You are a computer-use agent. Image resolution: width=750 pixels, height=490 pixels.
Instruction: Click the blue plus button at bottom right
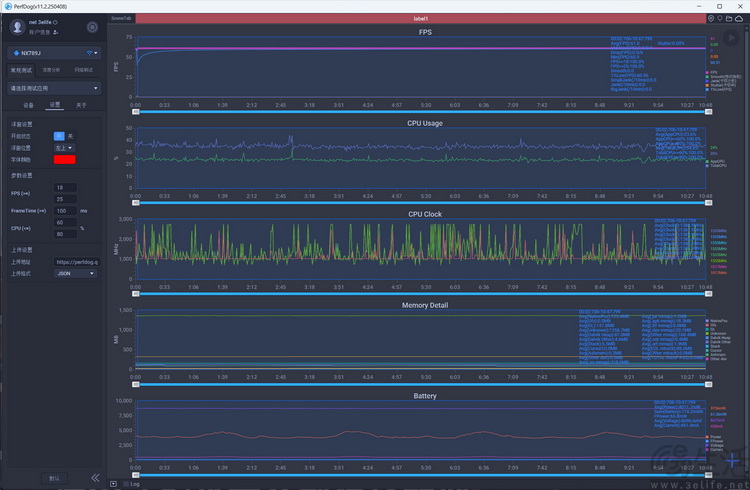(x=732, y=461)
